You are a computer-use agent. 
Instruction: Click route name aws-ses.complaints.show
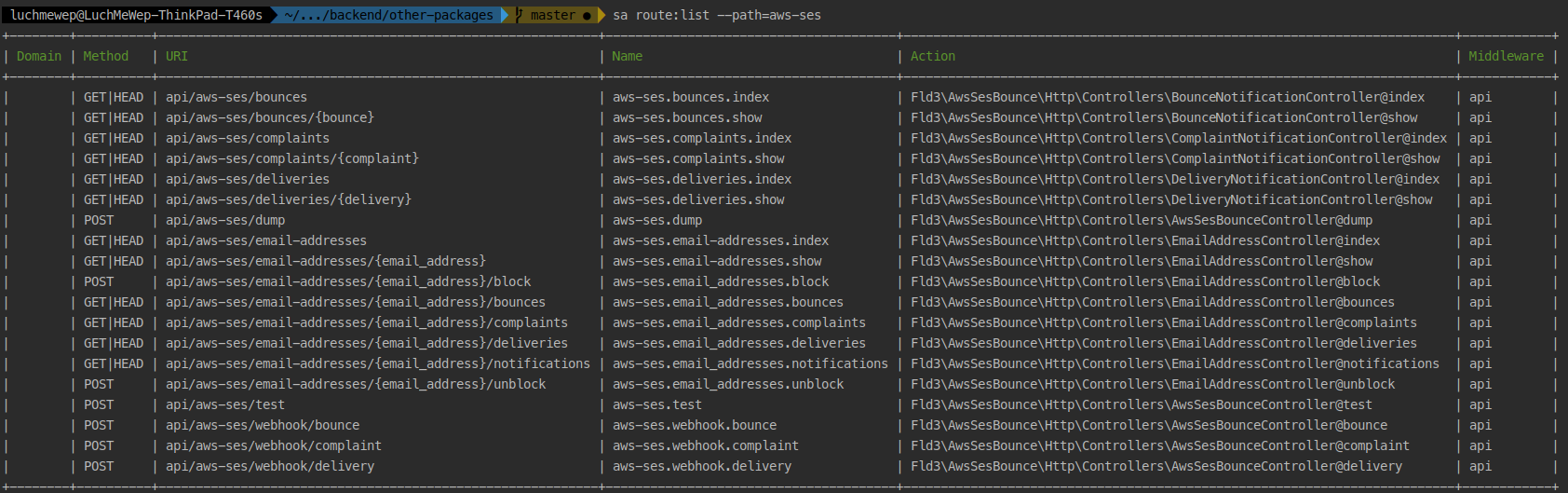click(x=698, y=158)
